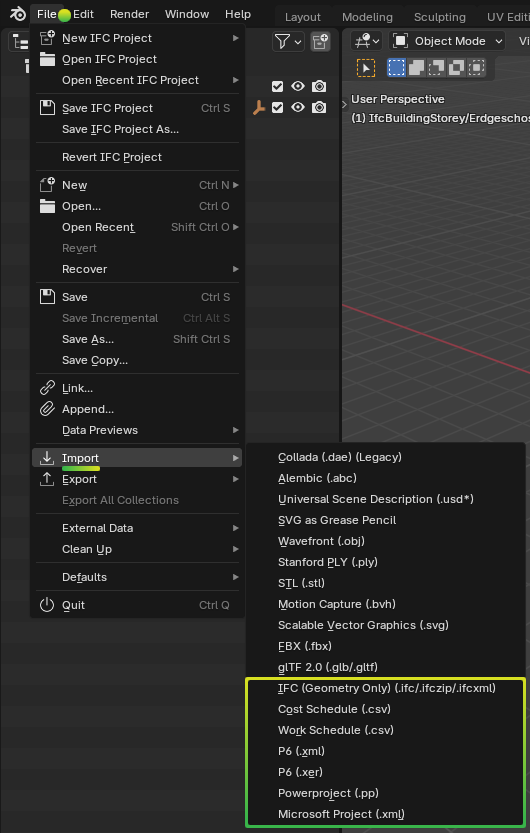Toggle the first row exclude checkbox
Screen dimensions: 530x833
coord(277,86)
